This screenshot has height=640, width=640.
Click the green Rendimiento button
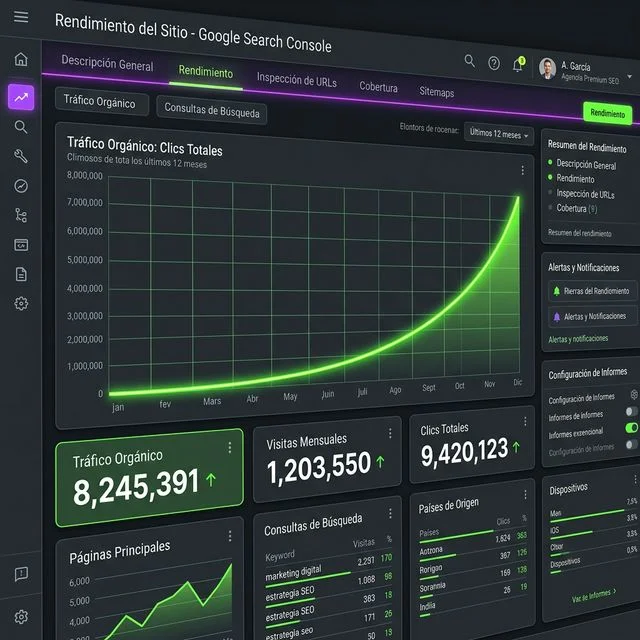608,113
